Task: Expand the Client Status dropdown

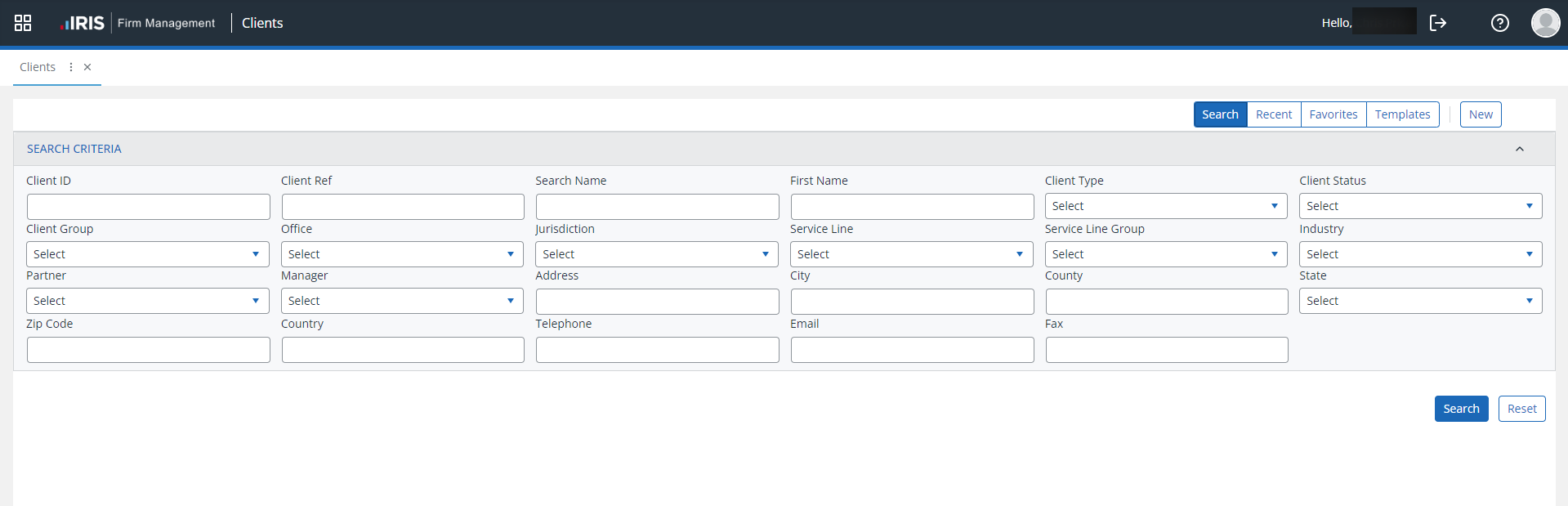Action: click(1420, 206)
